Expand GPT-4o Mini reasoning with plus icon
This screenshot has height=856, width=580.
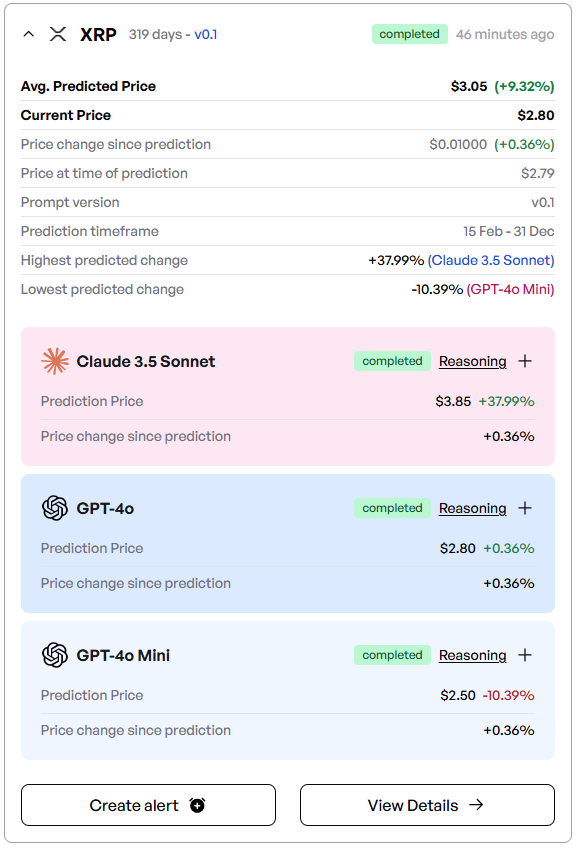(x=525, y=655)
